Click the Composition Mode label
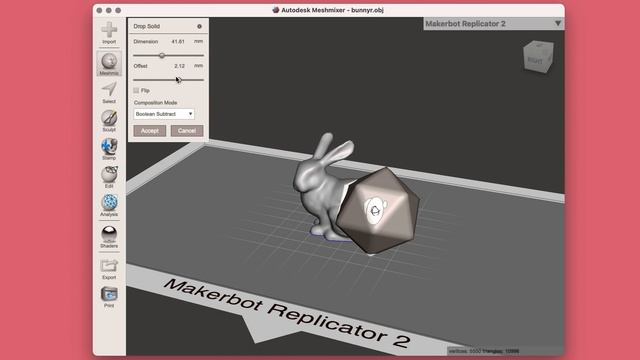Viewport: 640px width, 360px height. coord(155,102)
